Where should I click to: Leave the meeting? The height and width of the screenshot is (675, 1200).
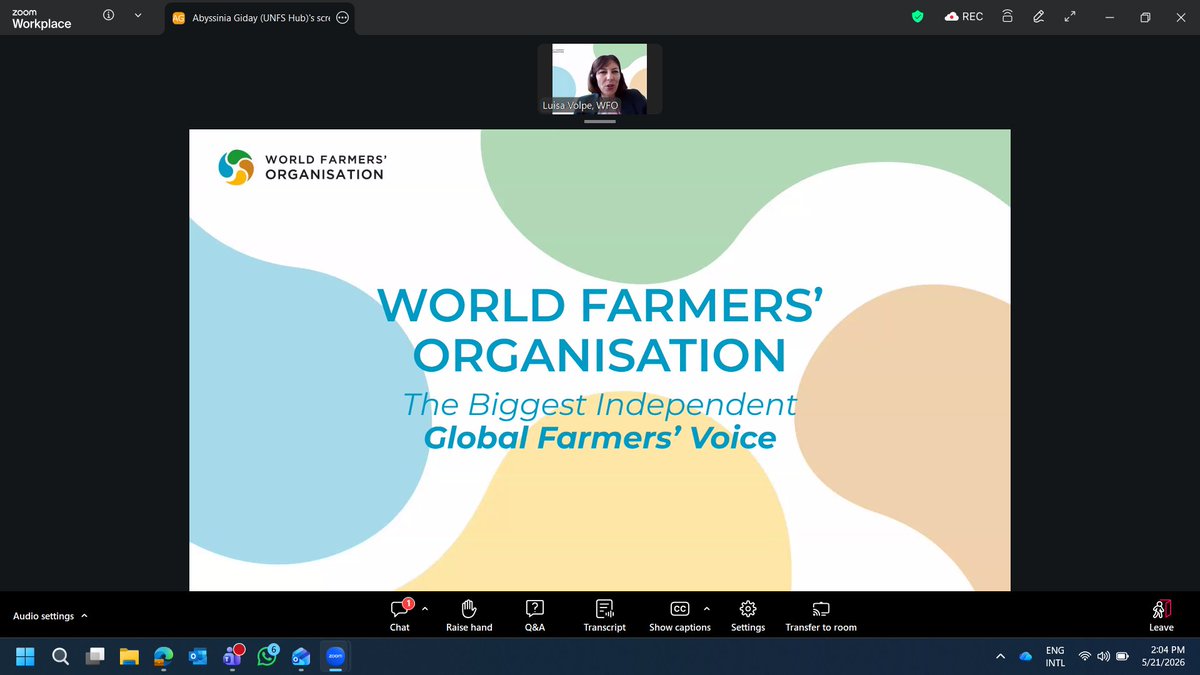pyautogui.click(x=1161, y=615)
